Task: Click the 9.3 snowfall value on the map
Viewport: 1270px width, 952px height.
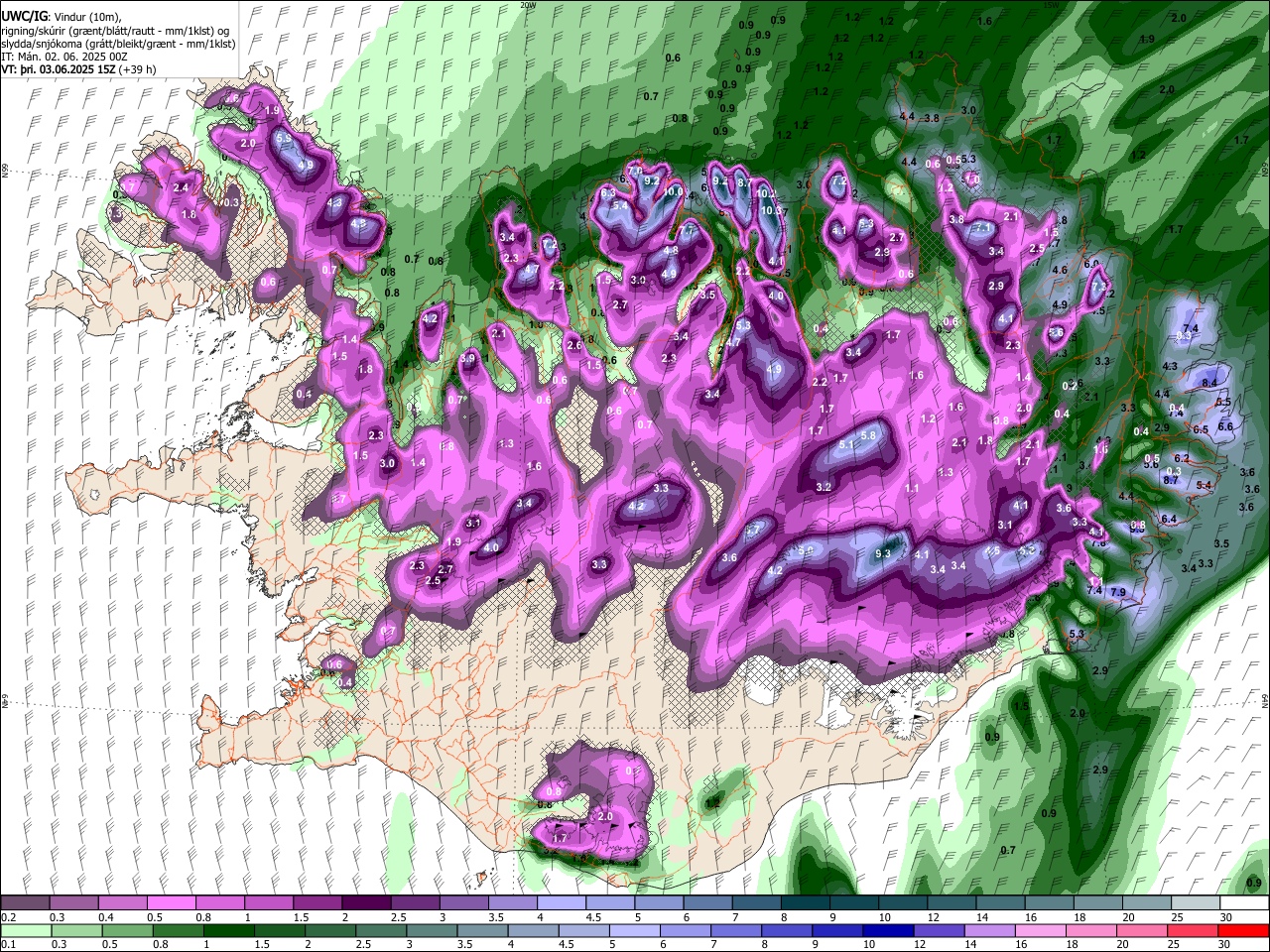Action: (x=883, y=553)
